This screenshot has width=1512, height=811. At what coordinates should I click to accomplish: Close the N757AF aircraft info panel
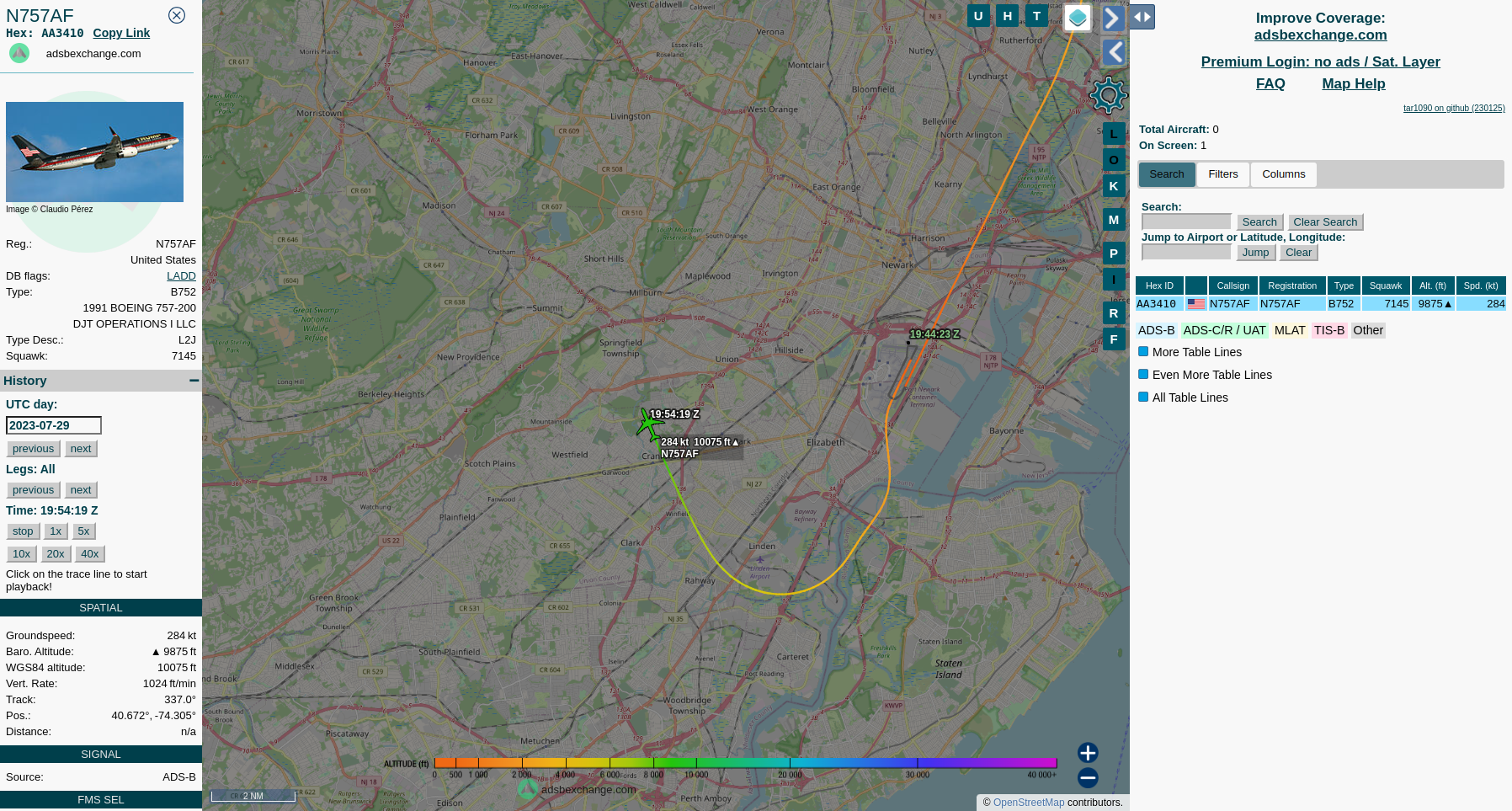click(x=177, y=15)
